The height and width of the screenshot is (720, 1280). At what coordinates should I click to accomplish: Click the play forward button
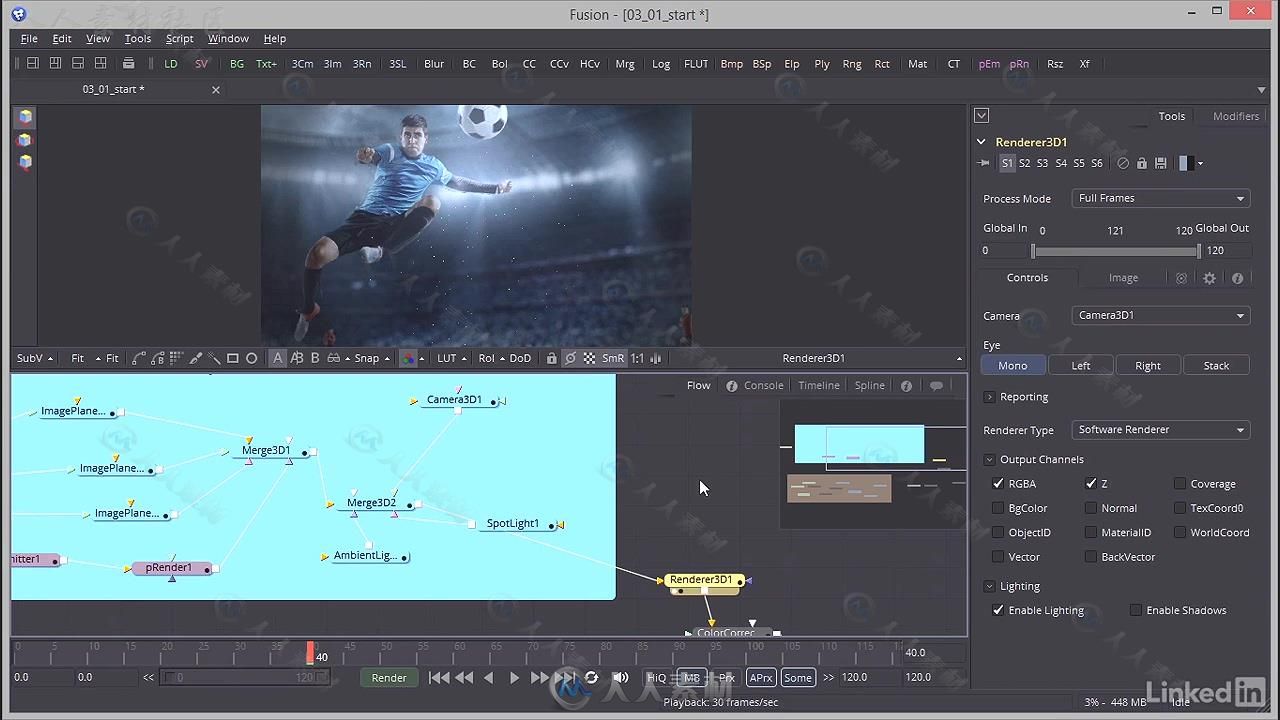514,677
